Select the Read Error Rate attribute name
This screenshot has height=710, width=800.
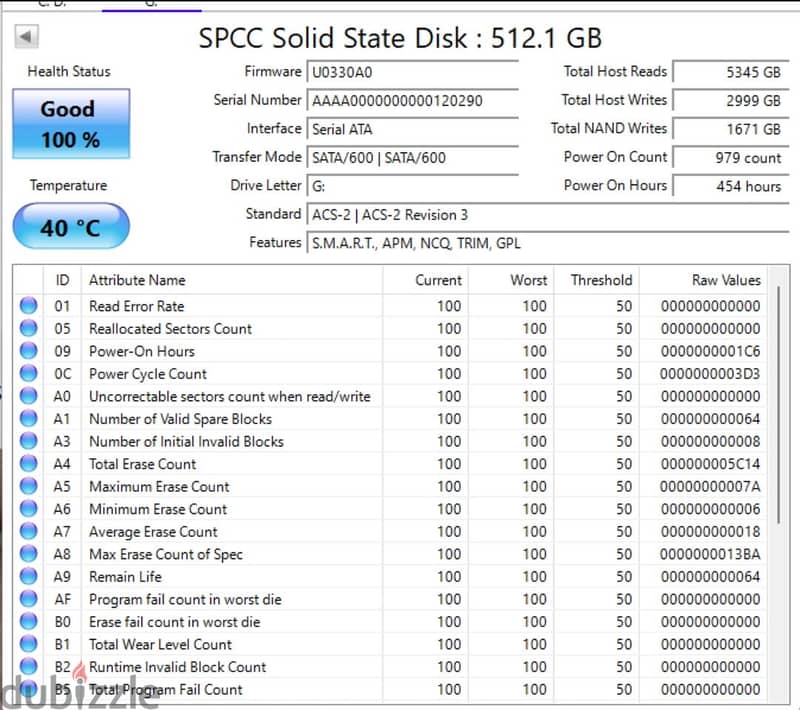pos(136,306)
